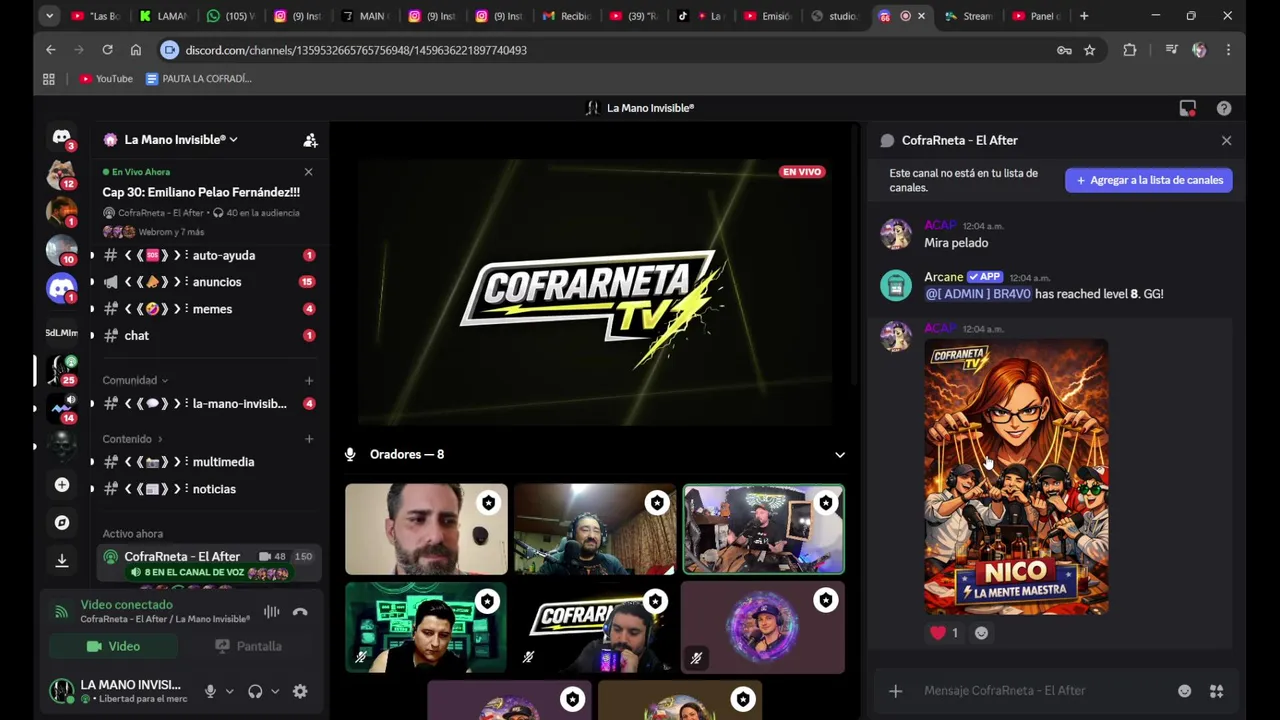Deafen audio with the headphones icon
The image size is (1280, 720).
[x=255, y=691]
